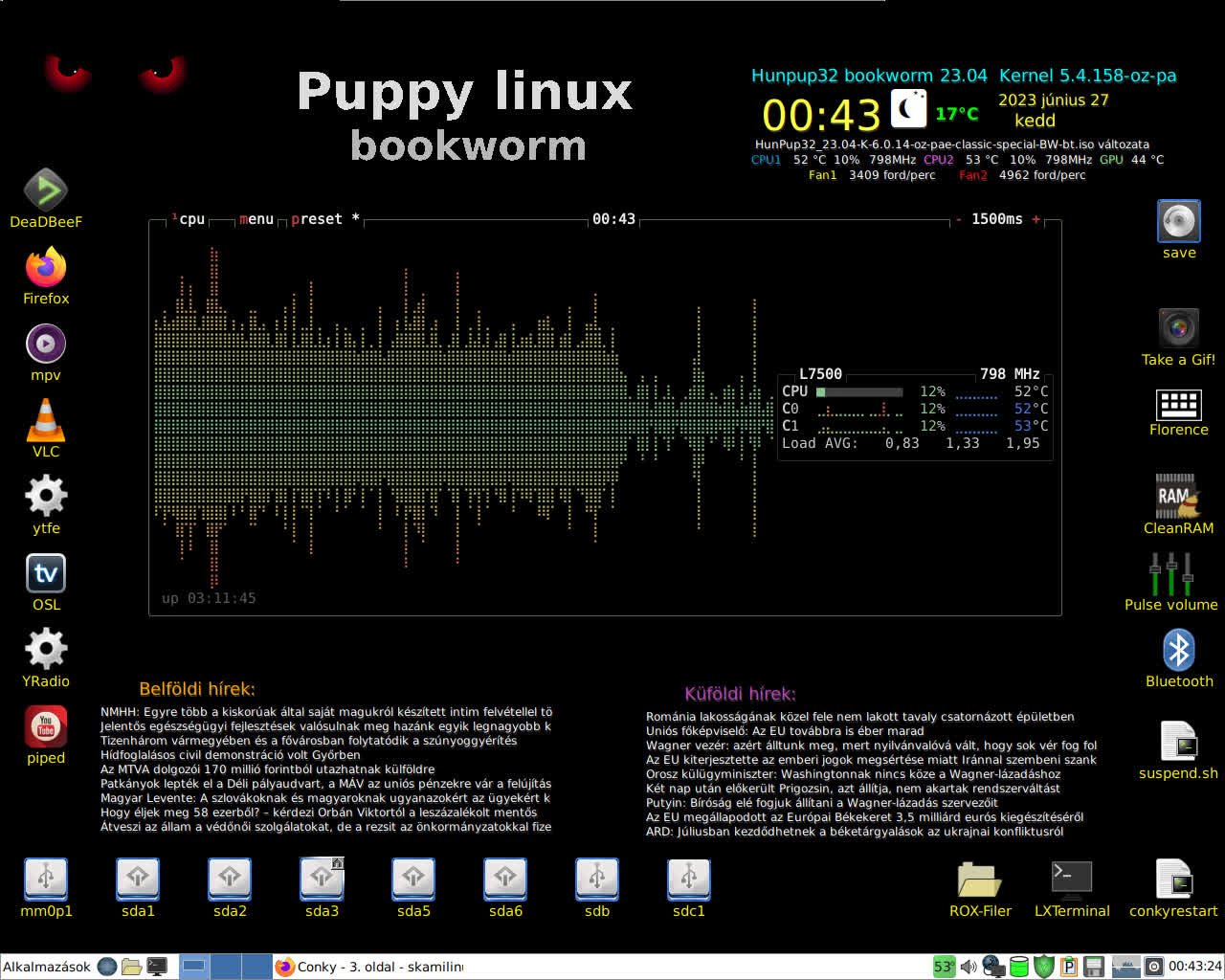Click the volume speaker tray icon
Screen dimensions: 1225x980
[x=969, y=967]
